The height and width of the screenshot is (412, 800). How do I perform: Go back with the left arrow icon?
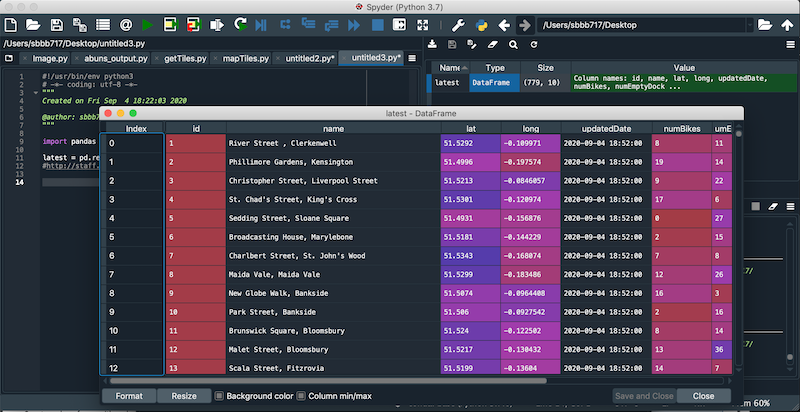tap(504, 25)
